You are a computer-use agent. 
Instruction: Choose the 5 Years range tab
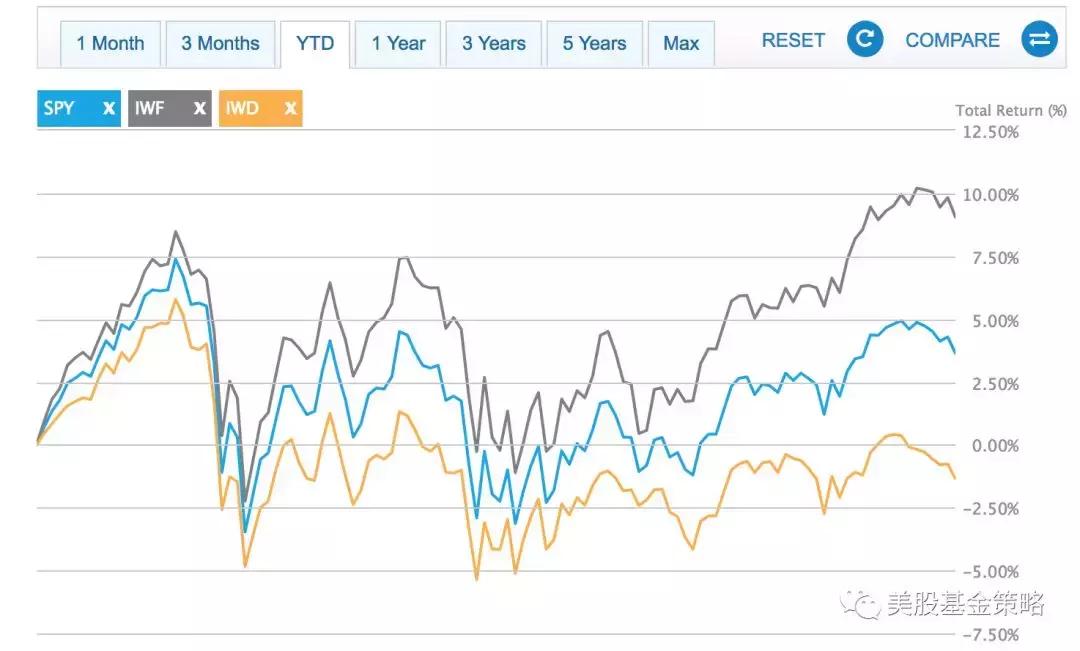coord(594,44)
